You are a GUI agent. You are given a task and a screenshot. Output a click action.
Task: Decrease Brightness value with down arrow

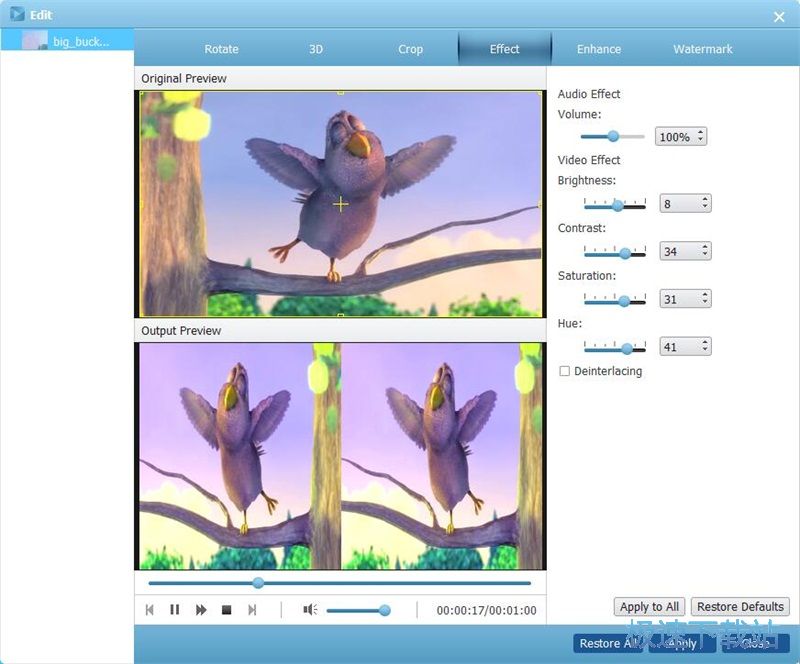[x=705, y=207]
